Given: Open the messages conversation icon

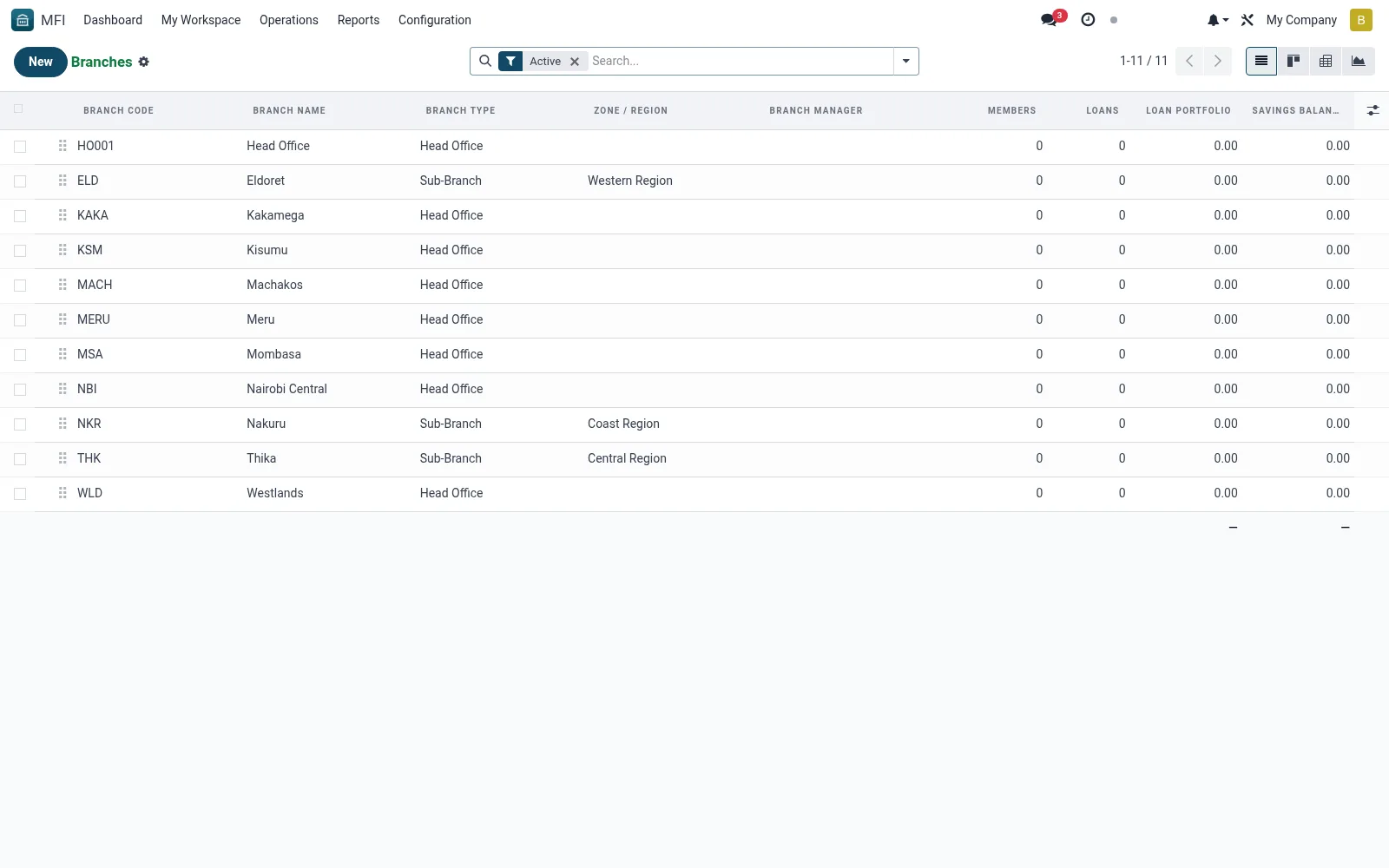Looking at the screenshot, I should tap(1050, 20).
